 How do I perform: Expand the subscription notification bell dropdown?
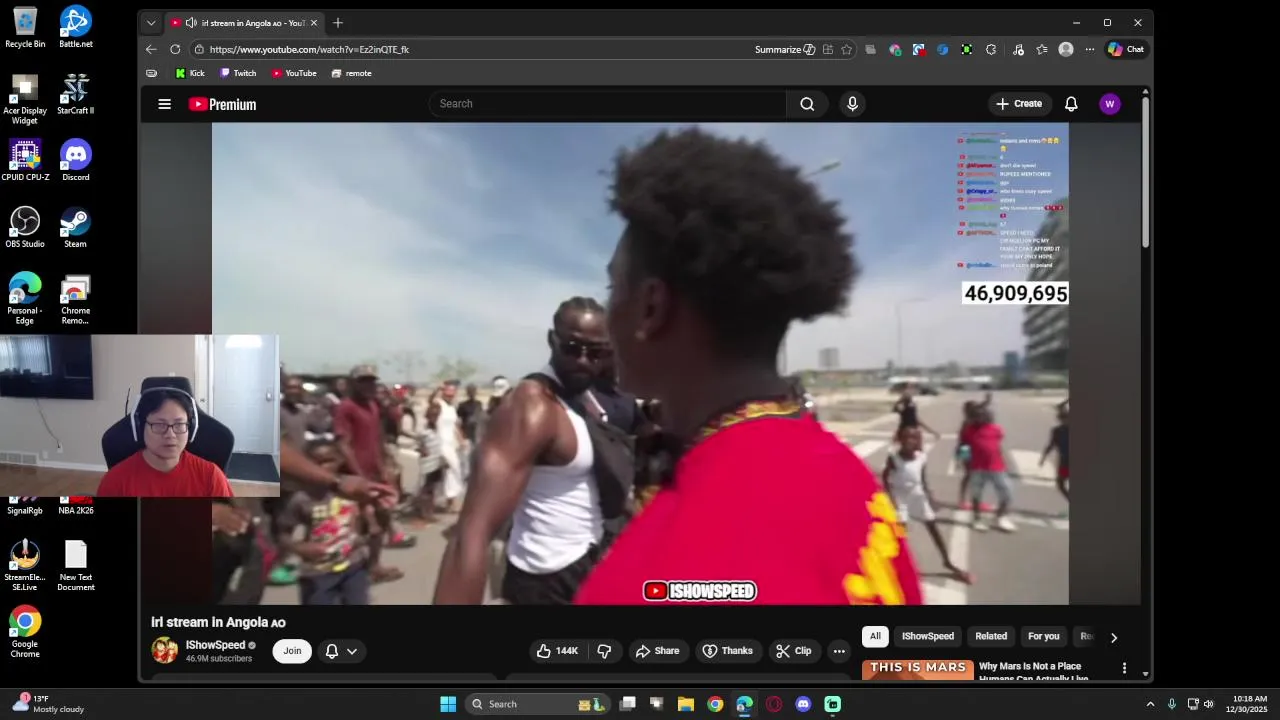pyautogui.click(x=341, y=651)
